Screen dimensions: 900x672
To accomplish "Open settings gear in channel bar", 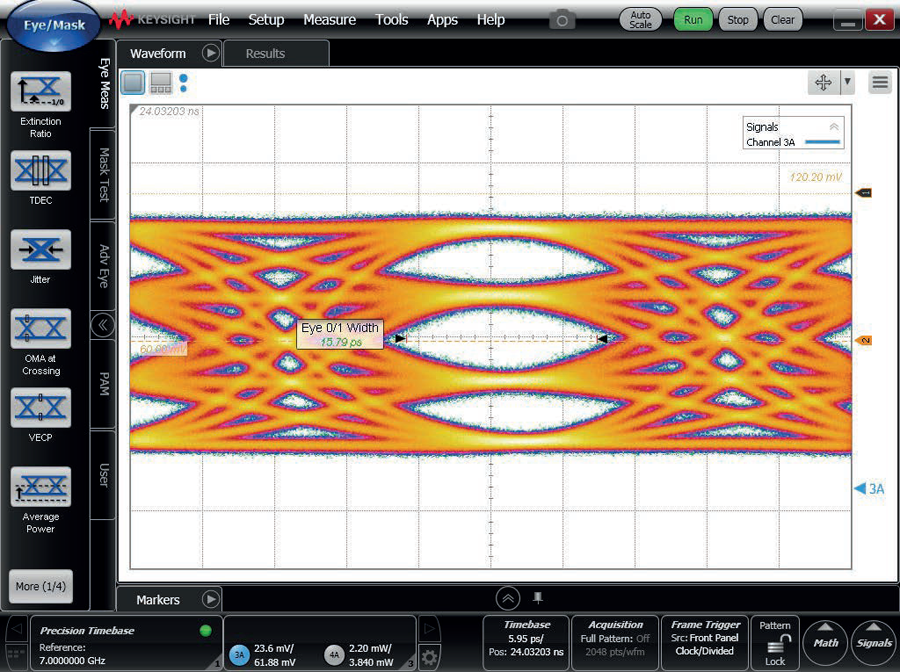I will (430, 657).
